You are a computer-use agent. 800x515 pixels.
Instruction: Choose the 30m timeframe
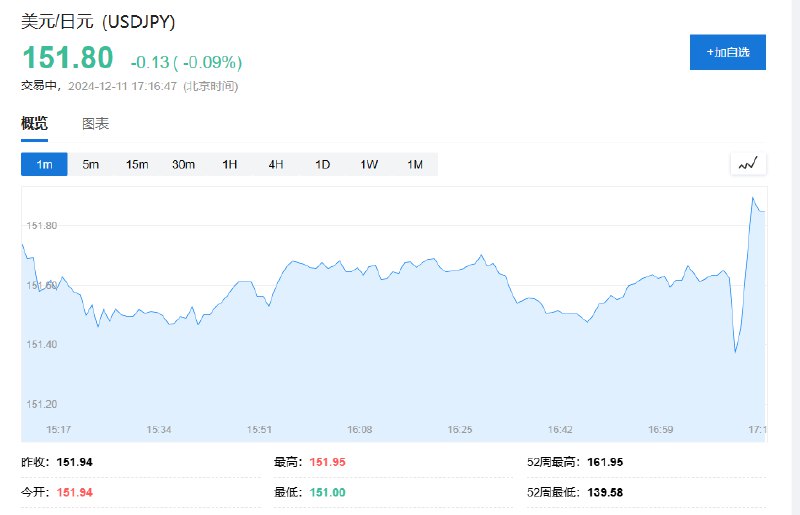(x=183, y=164)
